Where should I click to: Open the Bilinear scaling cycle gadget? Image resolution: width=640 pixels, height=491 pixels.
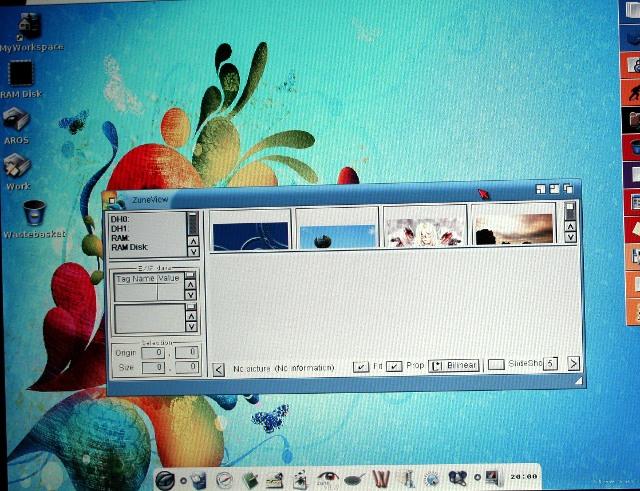454,365
